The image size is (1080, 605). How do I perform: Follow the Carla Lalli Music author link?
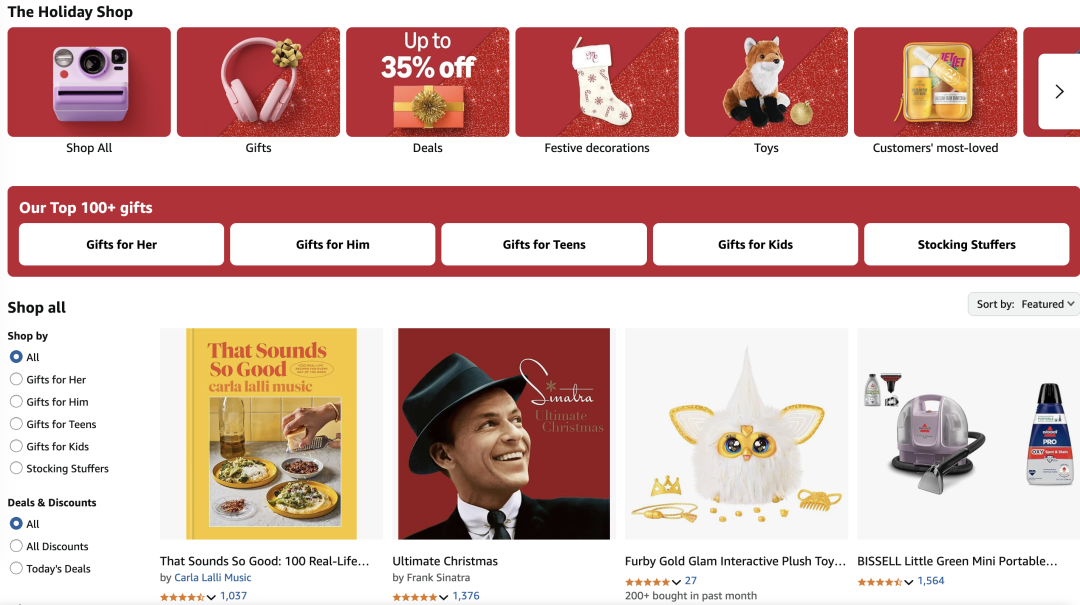click(x=213, y=577)
